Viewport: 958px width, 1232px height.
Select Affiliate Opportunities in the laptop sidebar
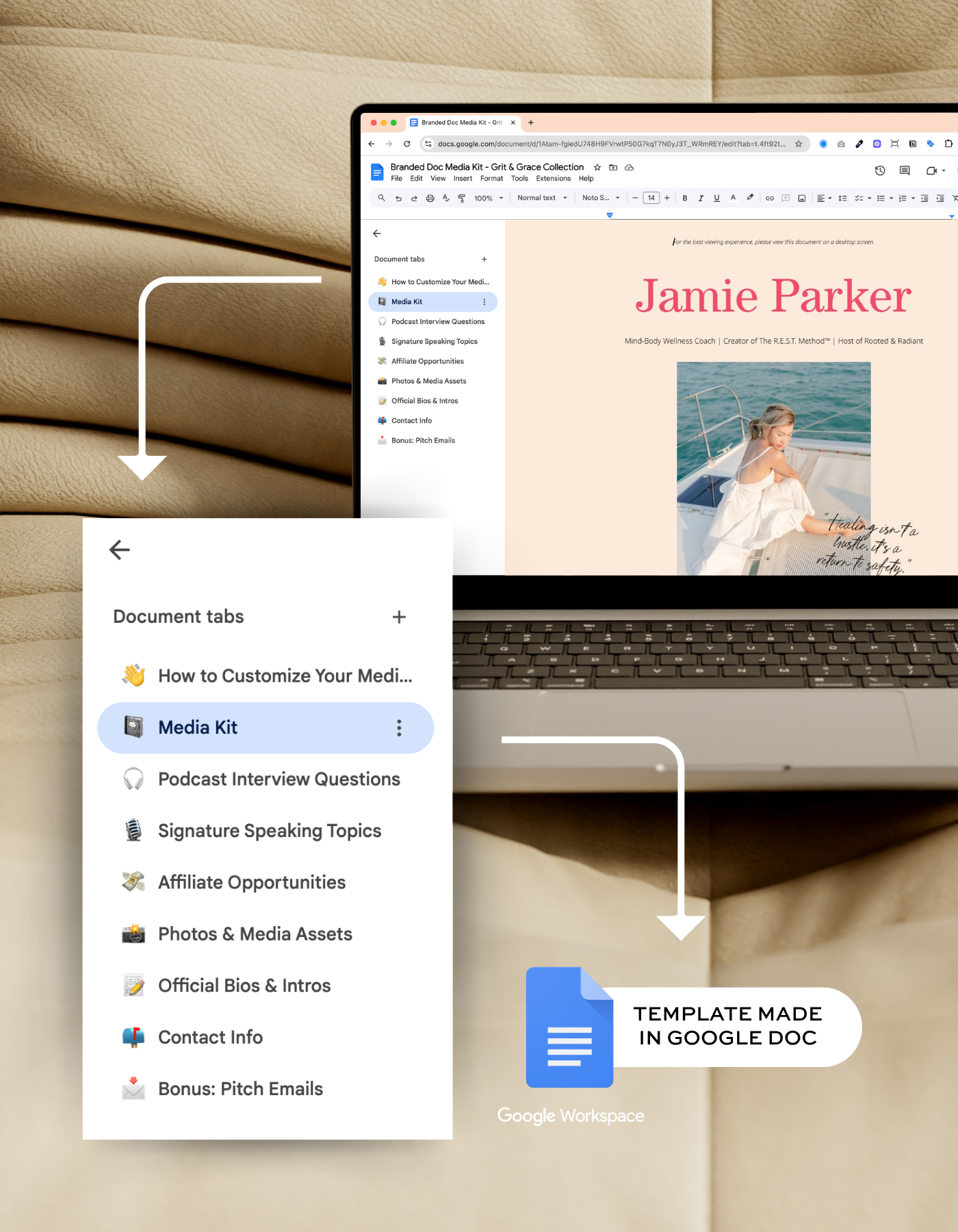pos(432,361)
